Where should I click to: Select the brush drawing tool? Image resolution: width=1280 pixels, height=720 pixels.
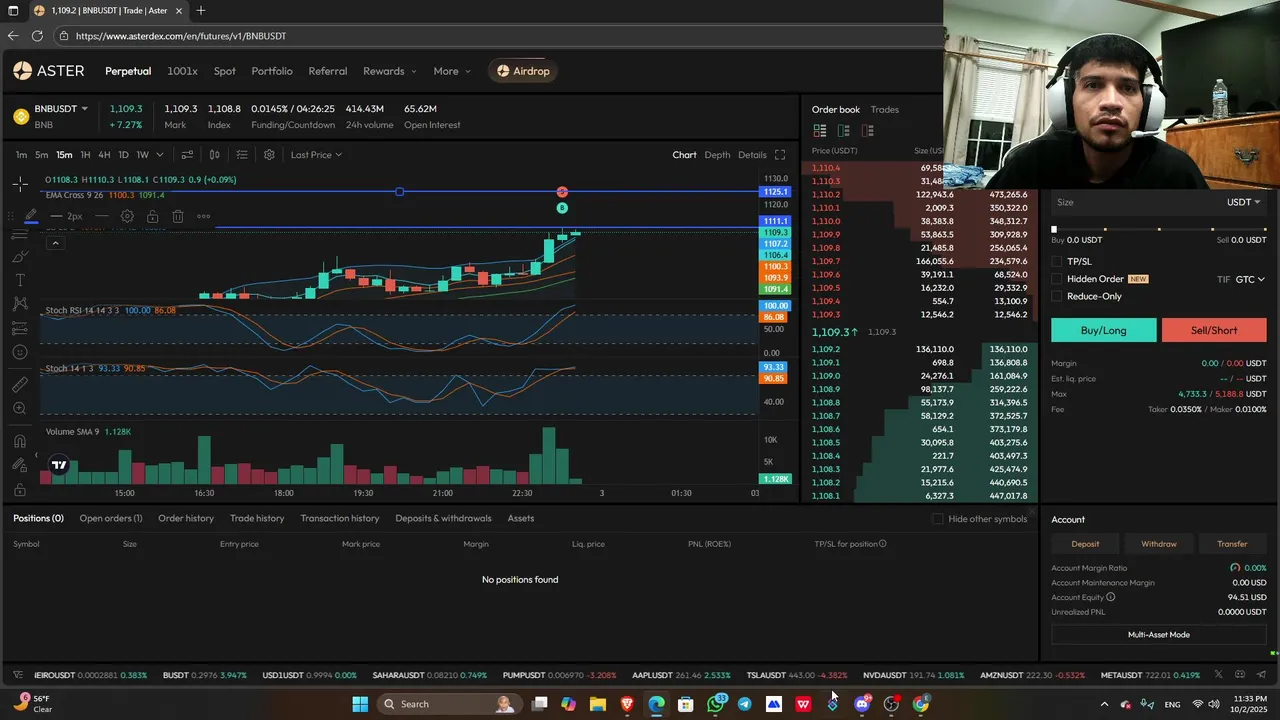pyautogui.click(x=20, y=257)
